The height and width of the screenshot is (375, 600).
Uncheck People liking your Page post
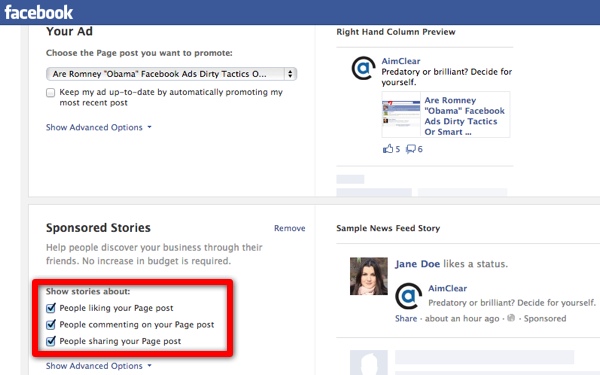click(x=51, y=308)
